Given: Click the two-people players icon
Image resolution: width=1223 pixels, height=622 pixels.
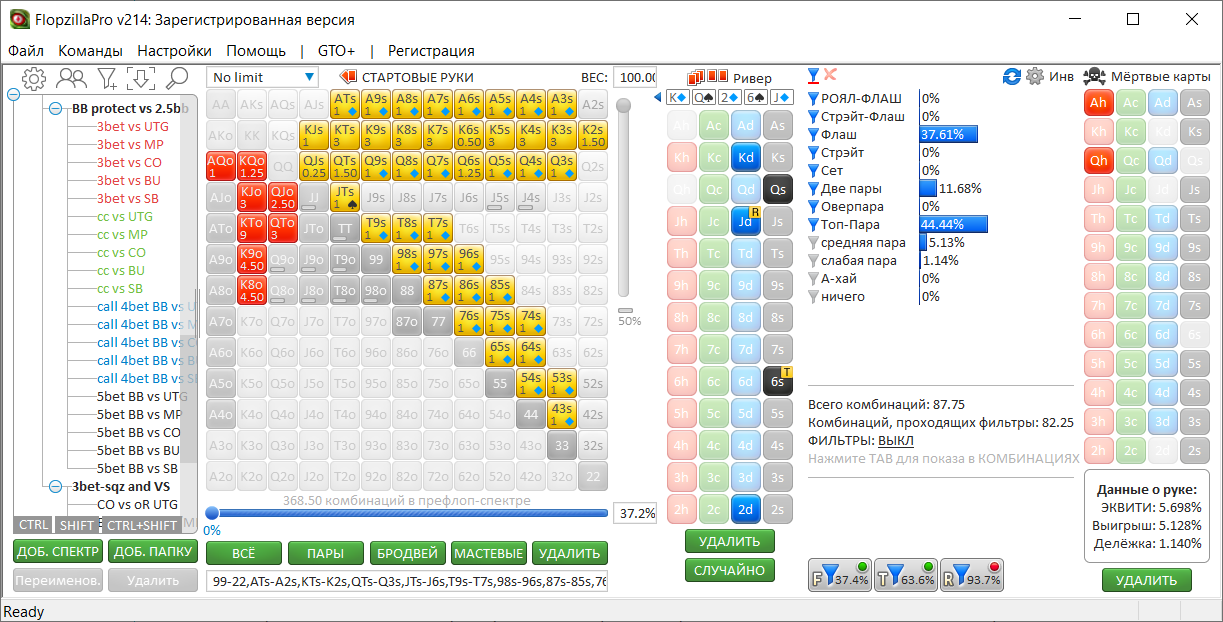Looking at the screenshot, I should pos(71,78).
